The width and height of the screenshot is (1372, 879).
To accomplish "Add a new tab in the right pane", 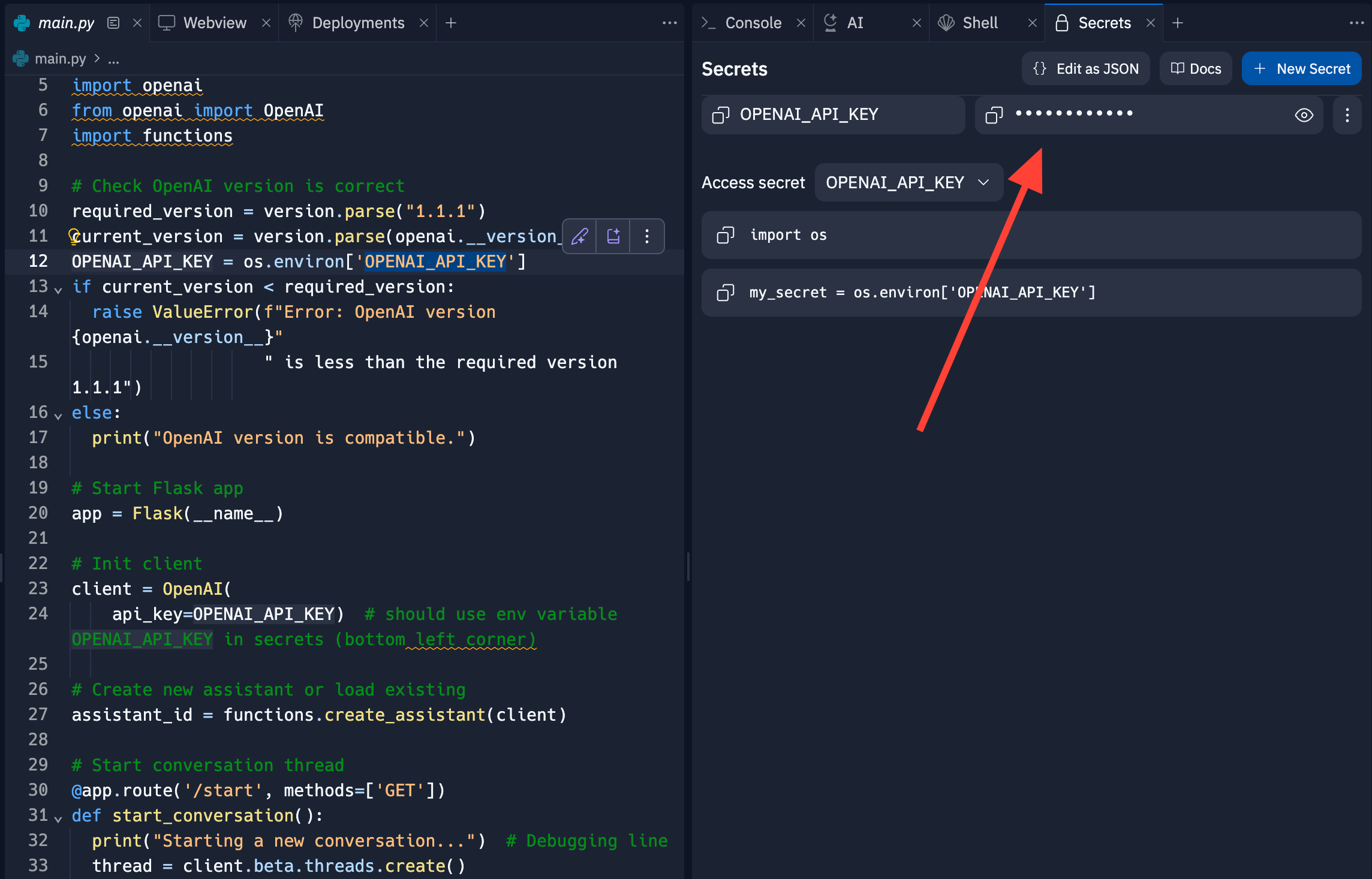I will [1178, 23].
